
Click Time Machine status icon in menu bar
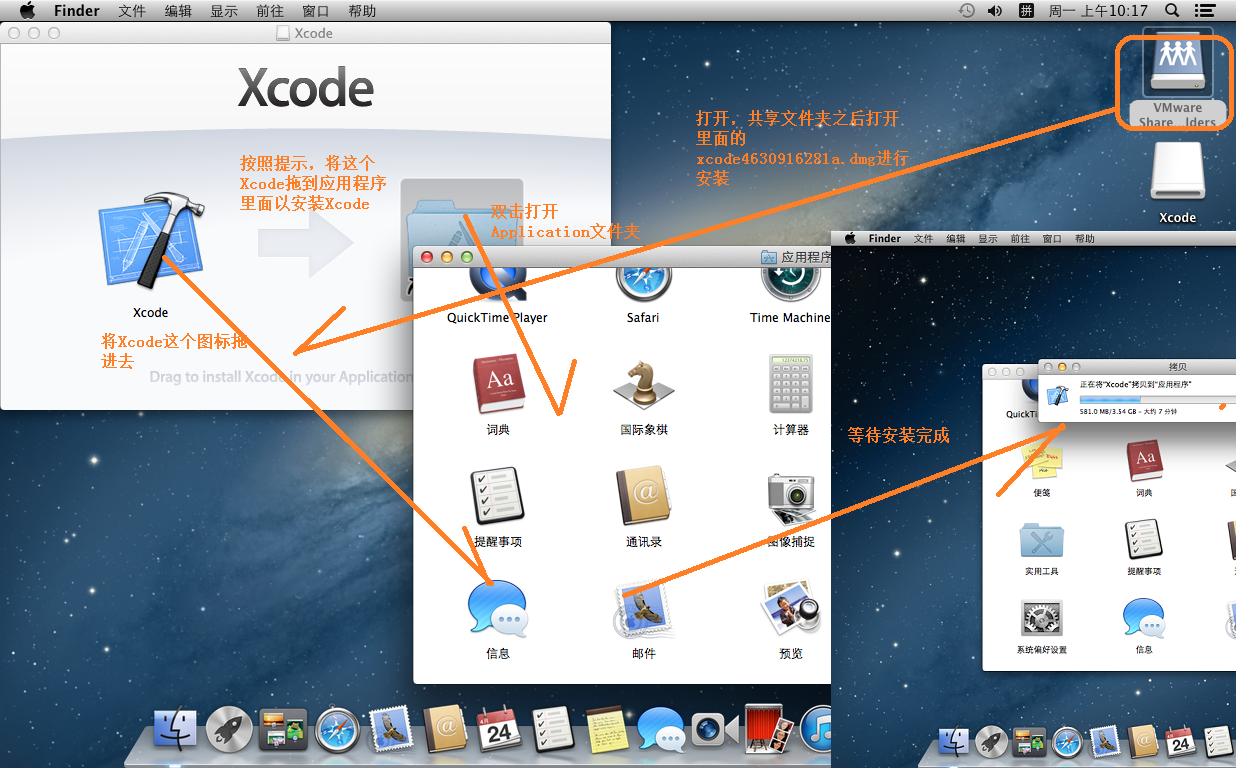(966, 11)
